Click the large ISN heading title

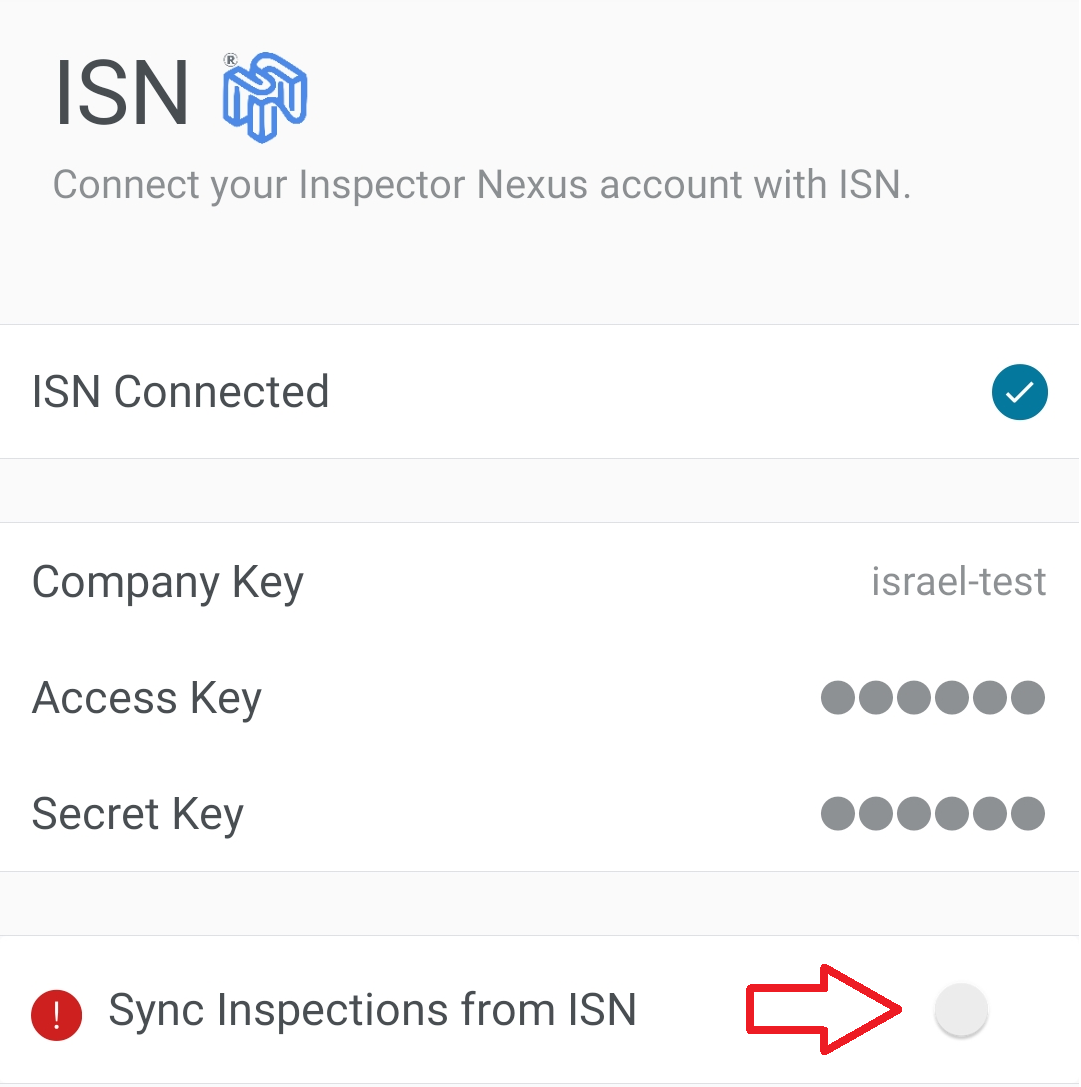click(122, 96)
